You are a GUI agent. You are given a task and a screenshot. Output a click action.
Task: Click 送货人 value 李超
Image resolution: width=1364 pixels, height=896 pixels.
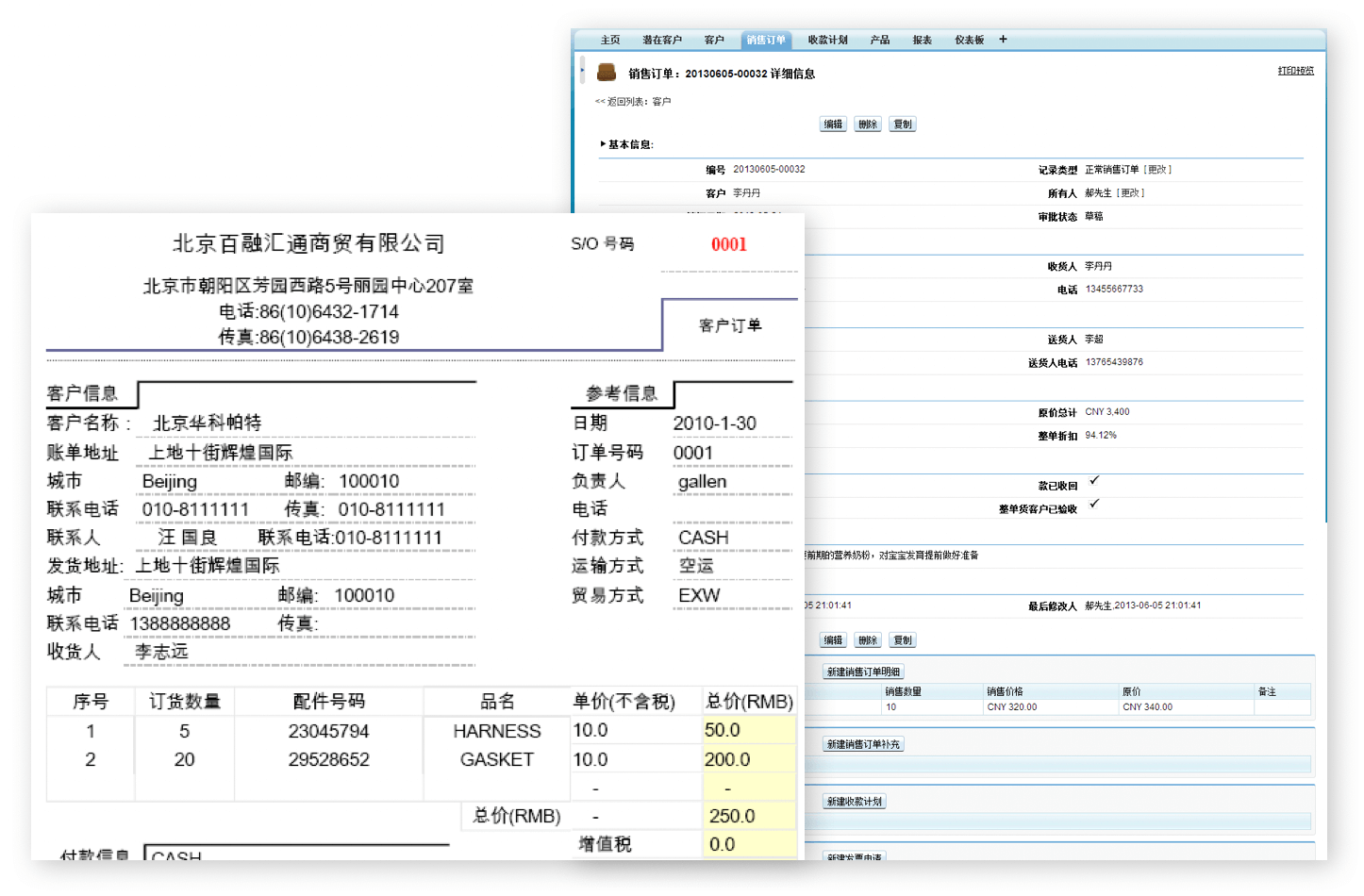(x=1093, y=340)
